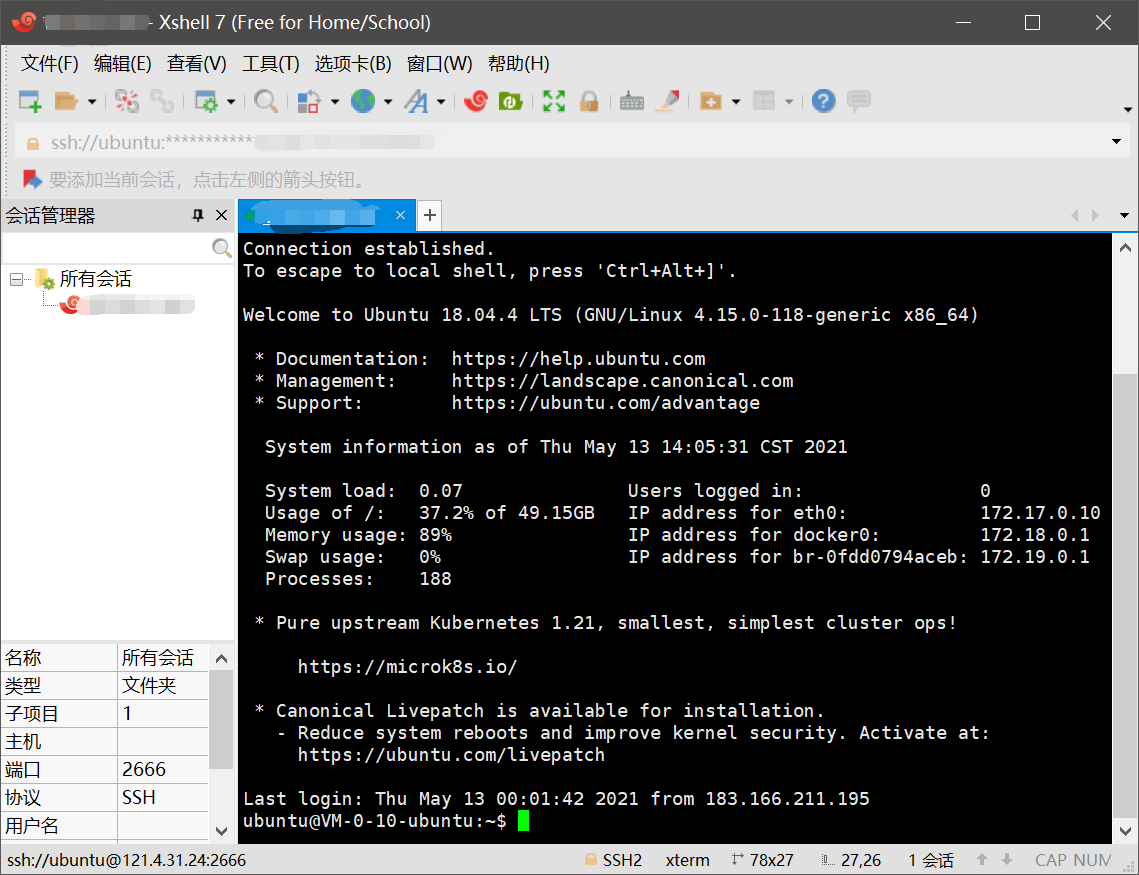Click the Find magnifier toolbar icon
The width and height of the screenshot is (1139, 875).
pyautogui.click(x=265, y=101)
